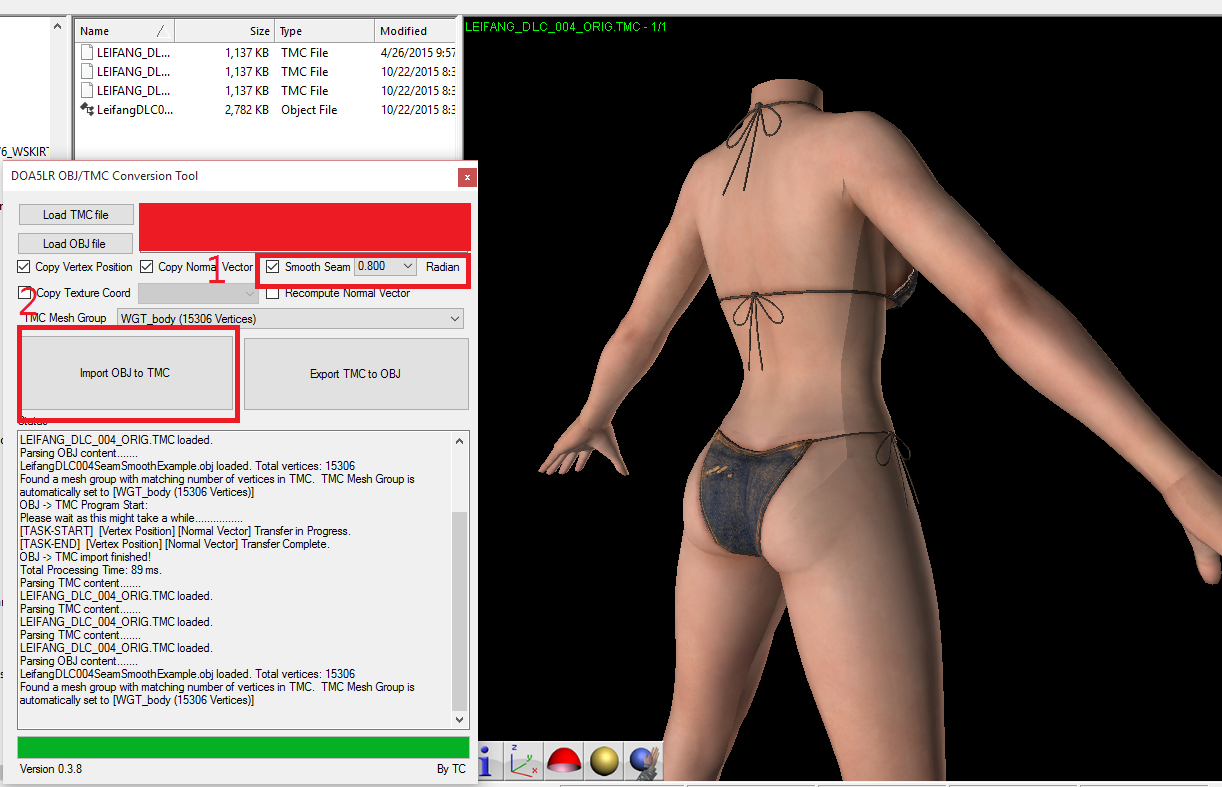Screen dimensions: 1222x787
Task: Click the yellow sphere icon
Action: (x=603, y=762)
